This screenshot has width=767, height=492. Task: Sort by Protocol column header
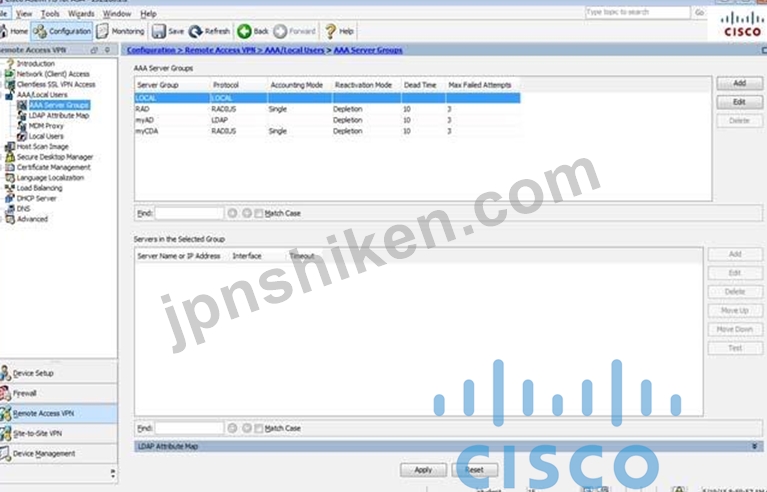(x=239, y=85)
